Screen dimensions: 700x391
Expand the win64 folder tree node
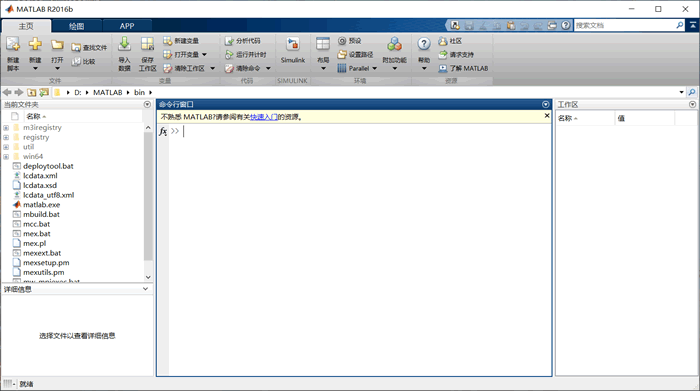tap(6, 157)
